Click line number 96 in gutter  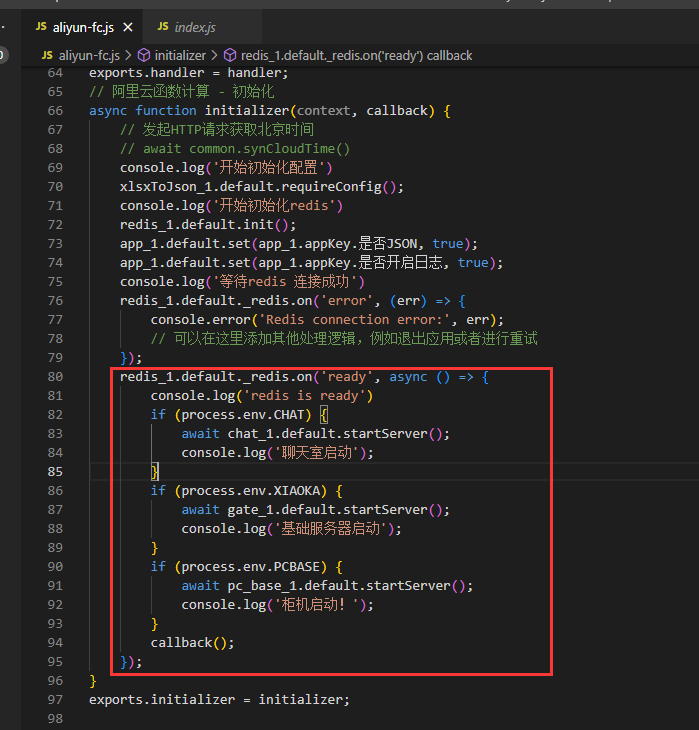click(55, 681)
